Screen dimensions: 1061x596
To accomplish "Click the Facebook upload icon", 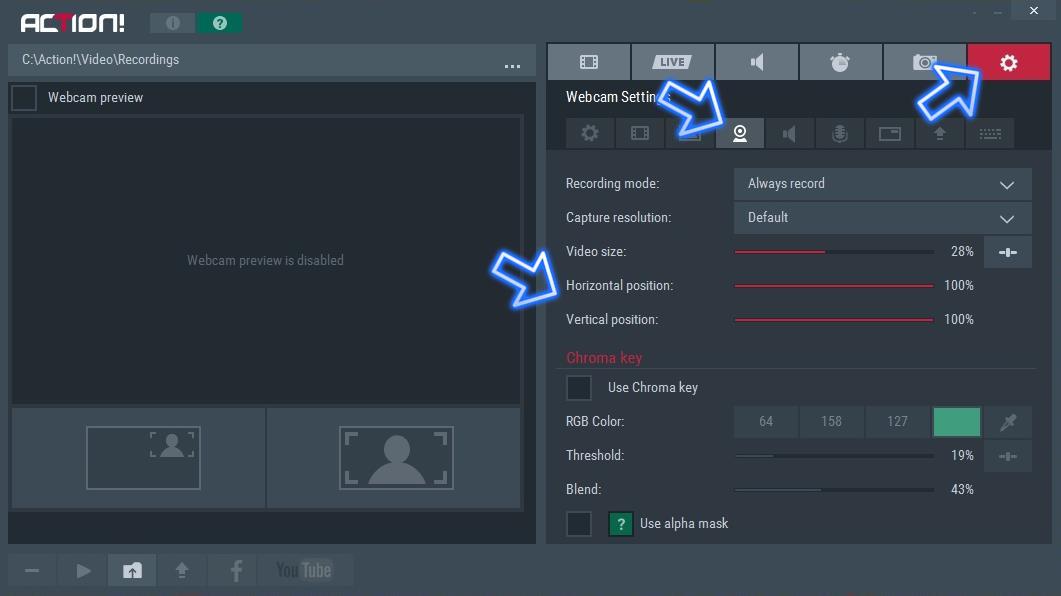I will [236, 570].
